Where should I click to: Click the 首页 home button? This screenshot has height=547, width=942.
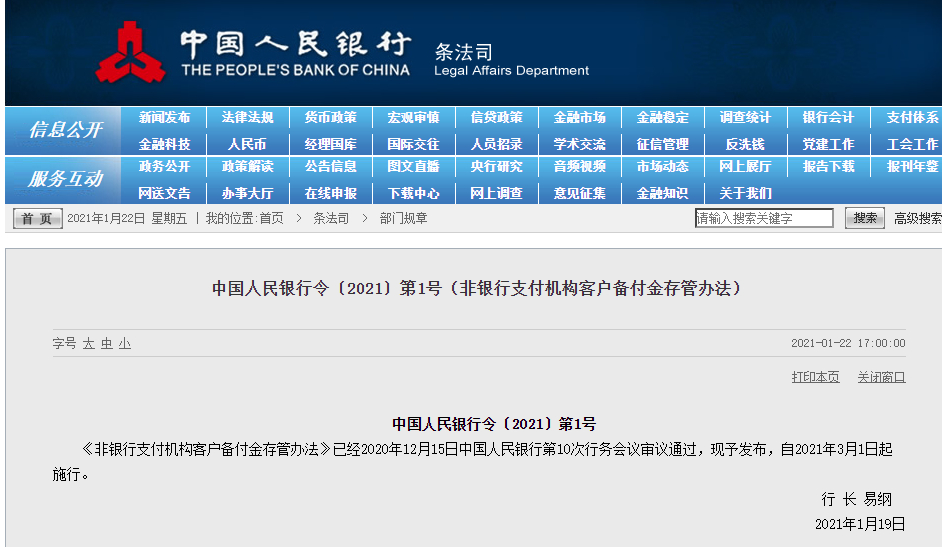(37, 219)
